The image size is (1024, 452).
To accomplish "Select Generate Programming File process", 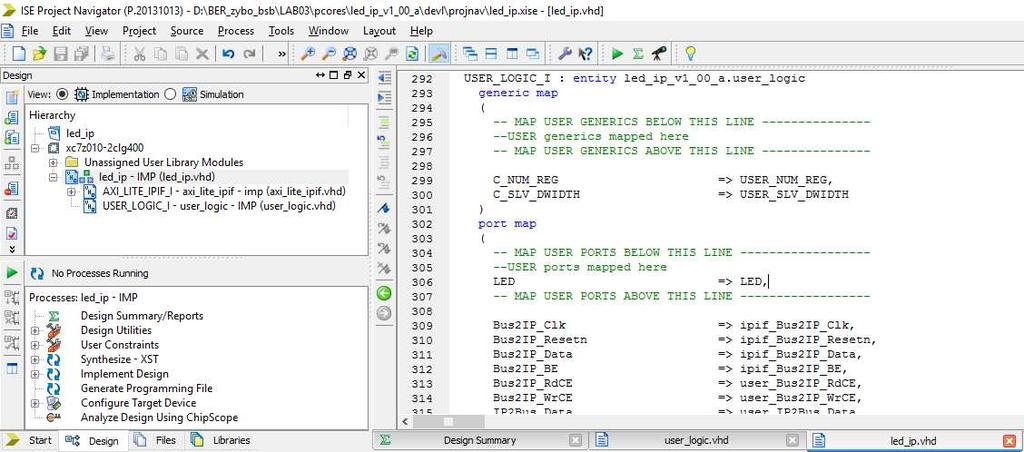I will tap(146, 388).
